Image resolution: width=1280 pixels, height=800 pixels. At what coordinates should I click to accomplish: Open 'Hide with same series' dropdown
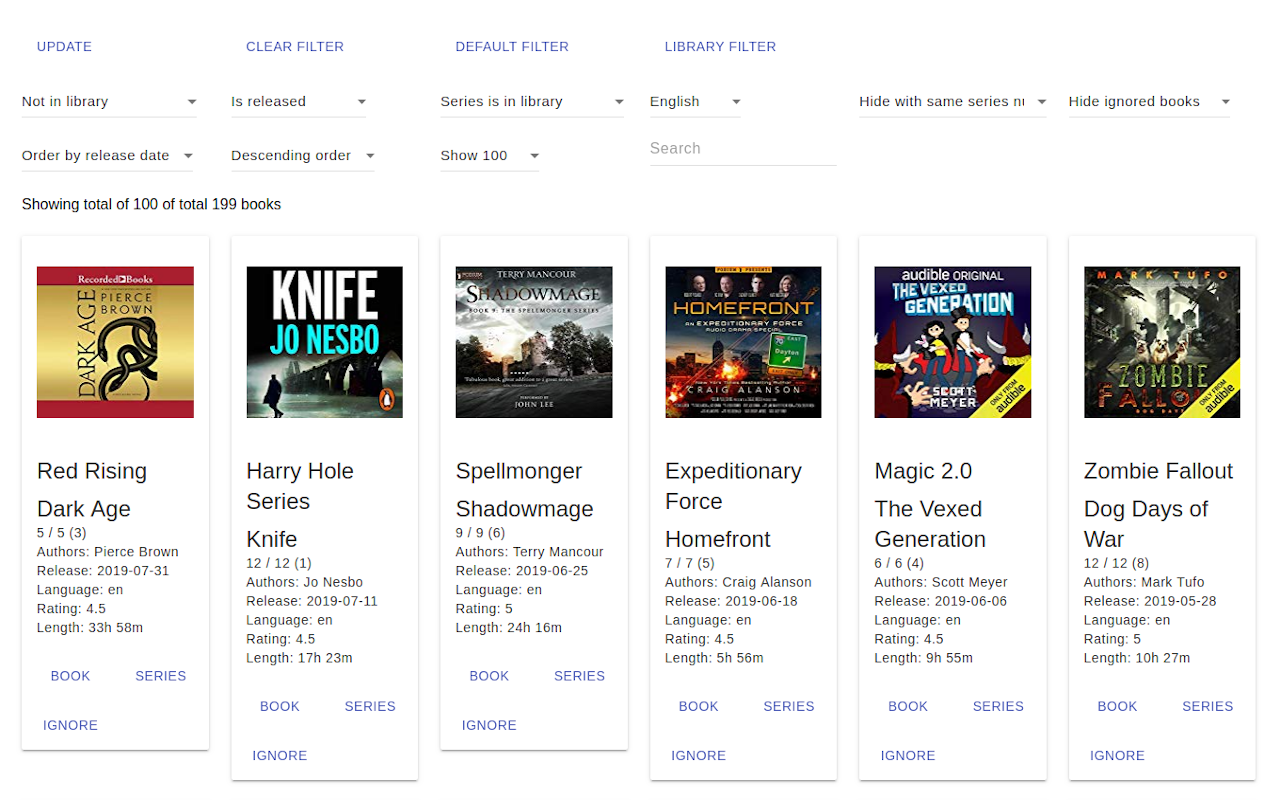[x=952, y=101]
